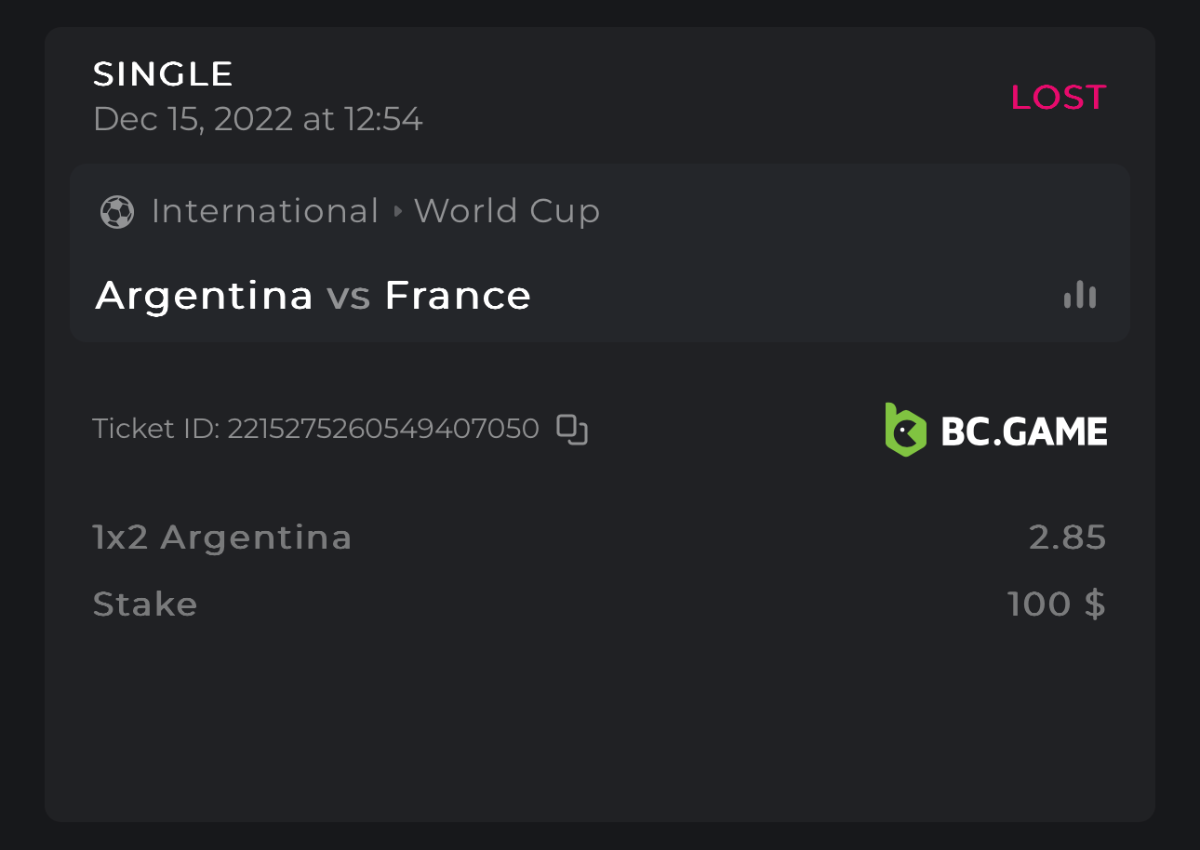The image size is (1200, 850).
Task: Copy the ticket ID with copy icon
Action: click(x=572, y=429)
